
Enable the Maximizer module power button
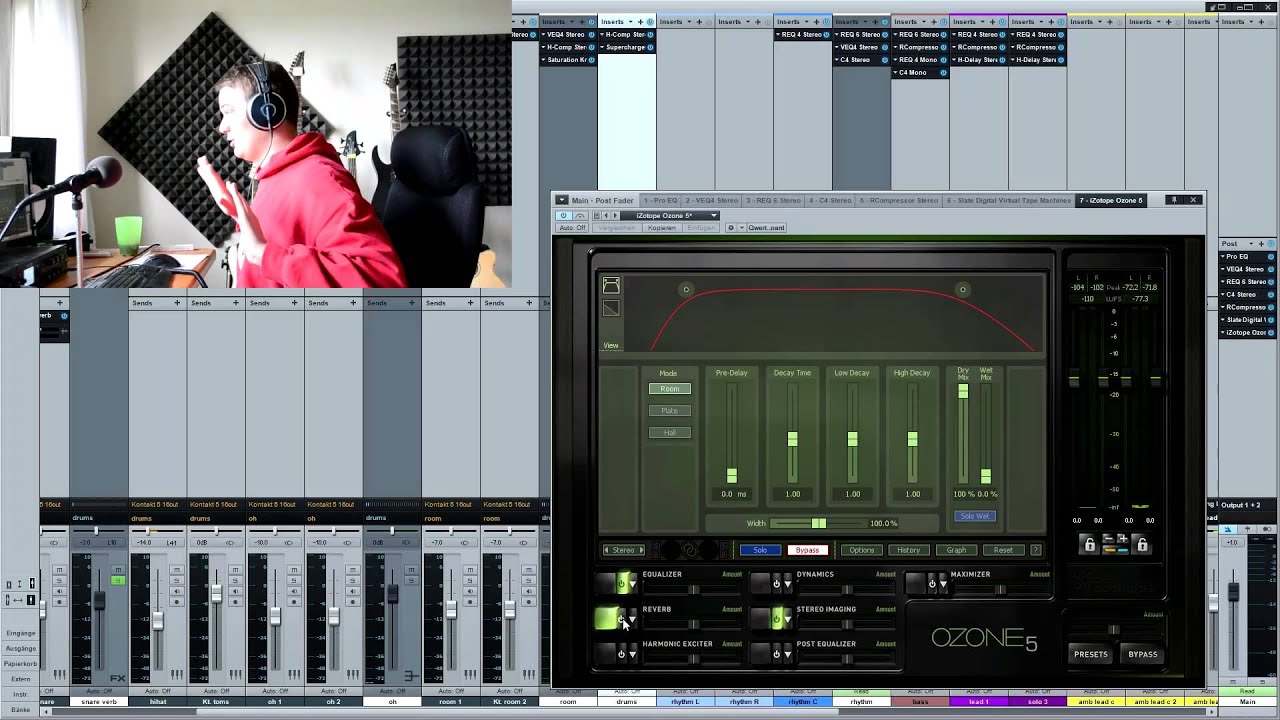click(x=933, y=584)
